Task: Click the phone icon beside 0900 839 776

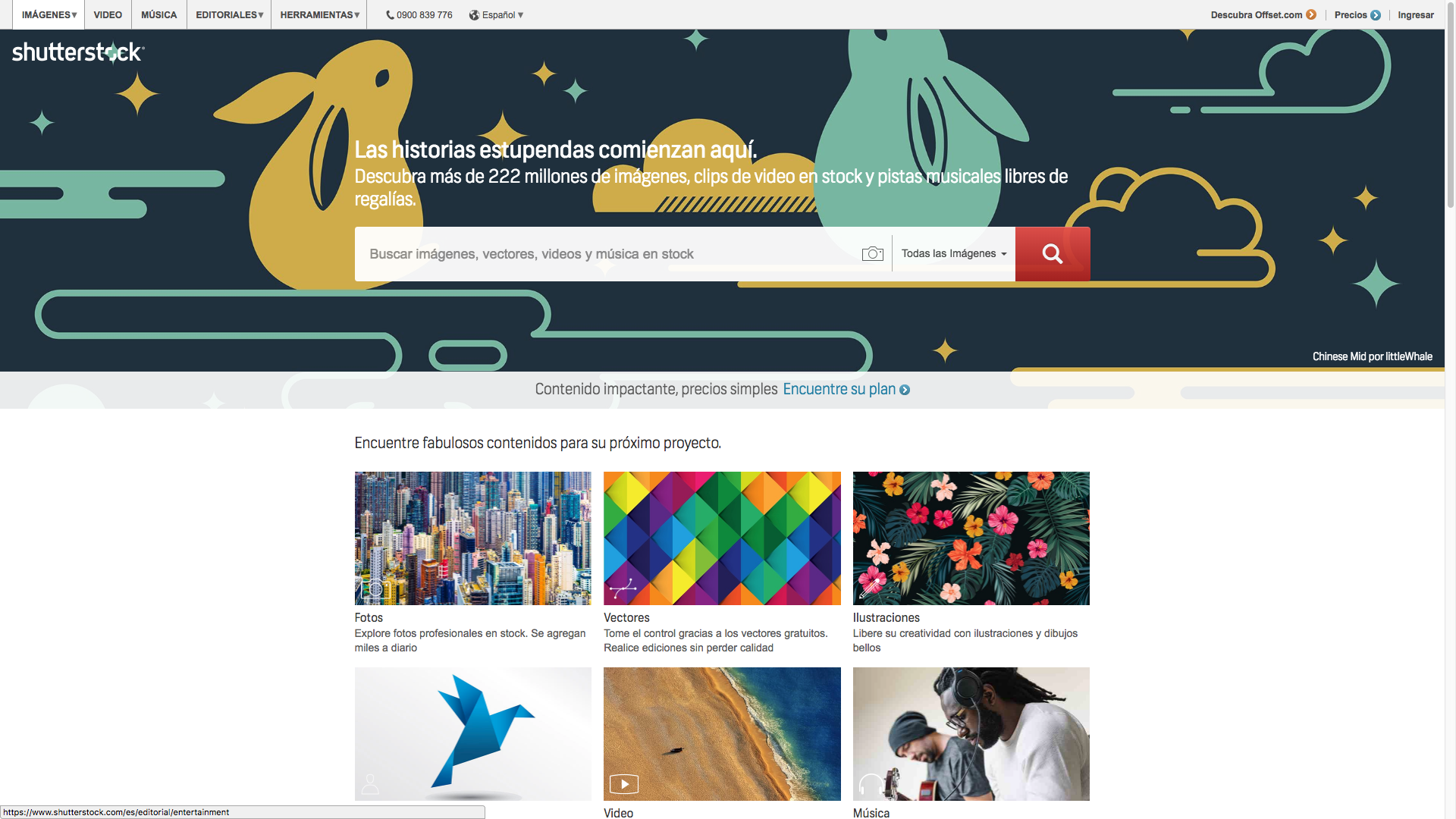Action: (390, 15)
